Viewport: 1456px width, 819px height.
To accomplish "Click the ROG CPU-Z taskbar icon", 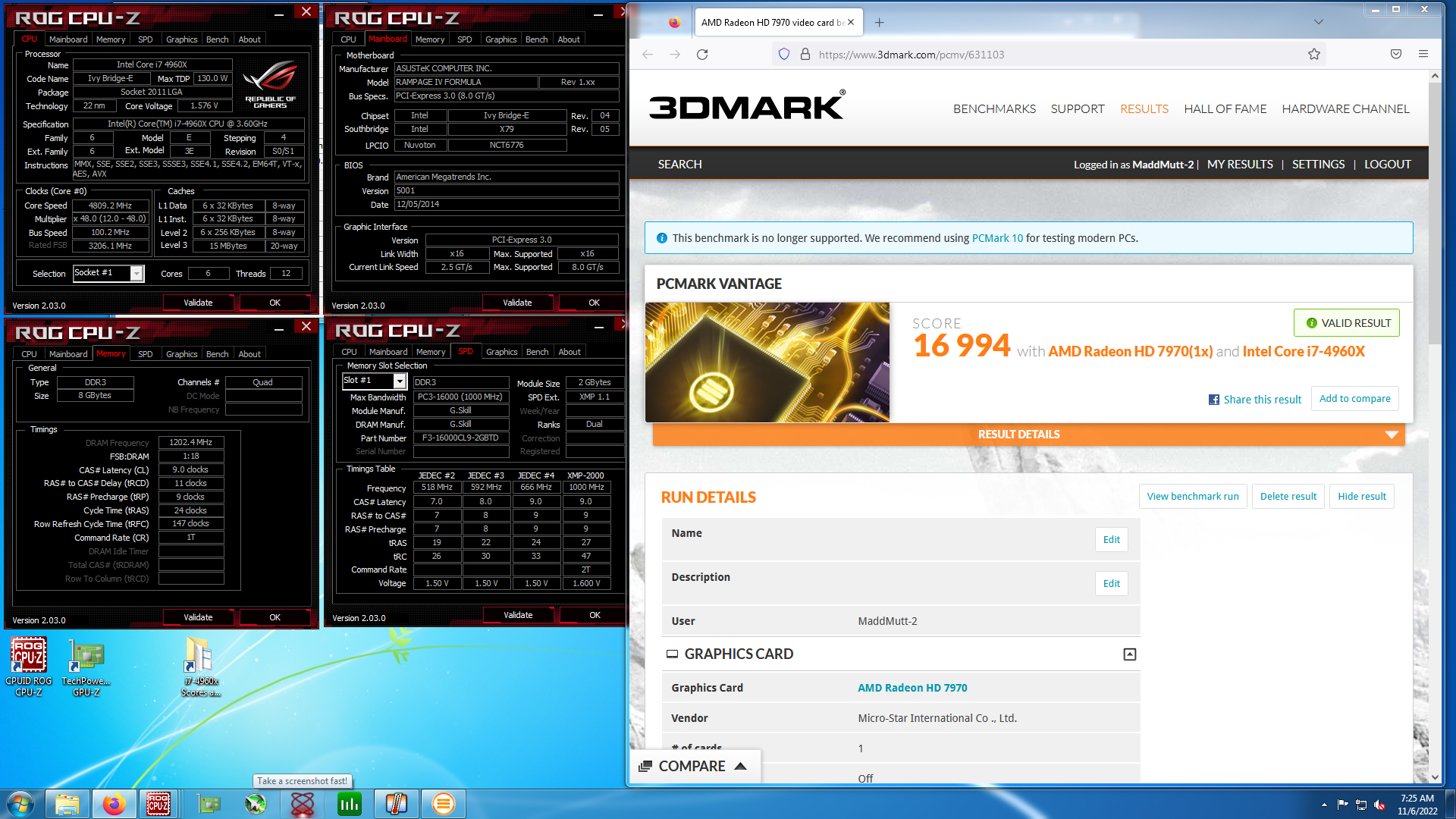I will click(x=158, y=804).
